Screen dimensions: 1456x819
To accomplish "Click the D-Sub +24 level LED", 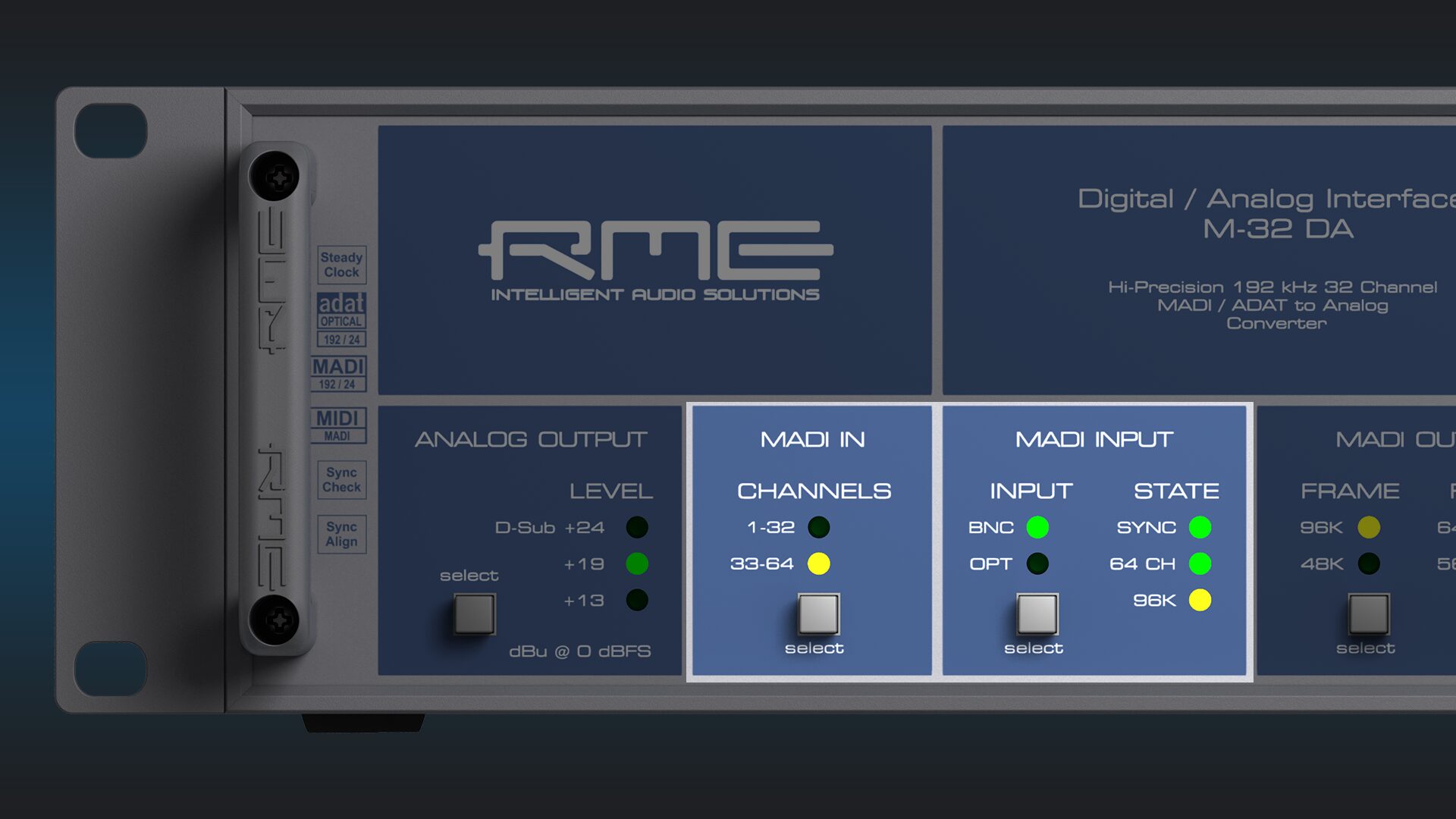I will 637,527.
